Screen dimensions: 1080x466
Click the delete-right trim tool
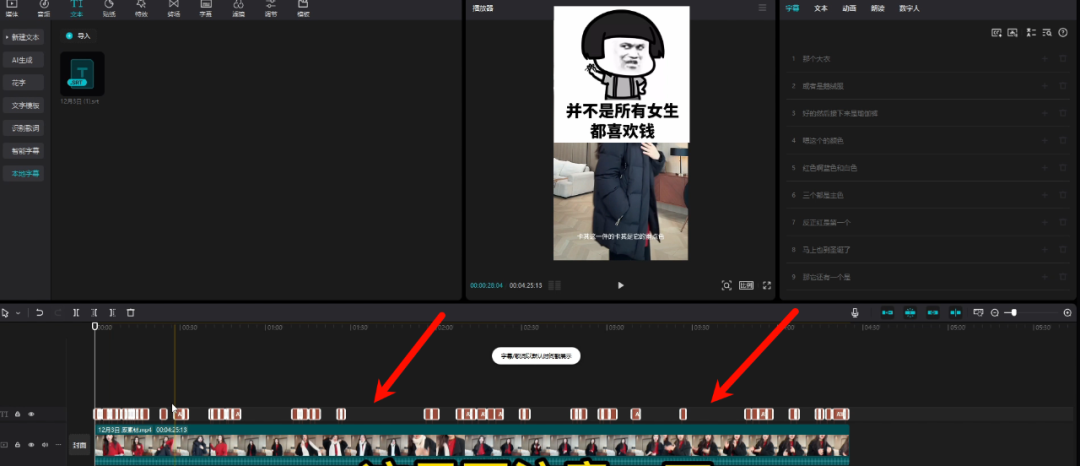point(112,313)
